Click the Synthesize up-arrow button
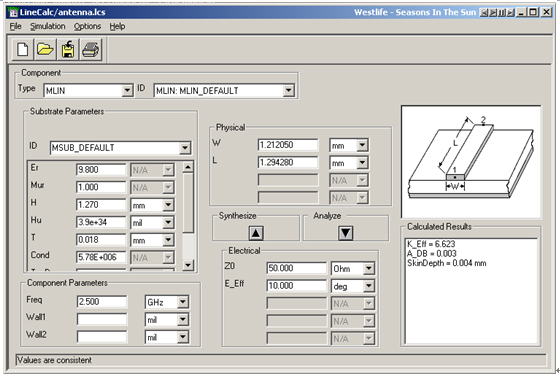The image size is (560, 377). pyautogui.click(x=256, y=233)
